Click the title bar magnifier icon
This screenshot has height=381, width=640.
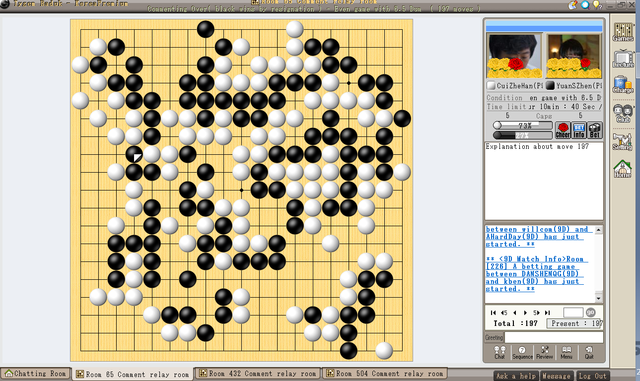point(586,4)
